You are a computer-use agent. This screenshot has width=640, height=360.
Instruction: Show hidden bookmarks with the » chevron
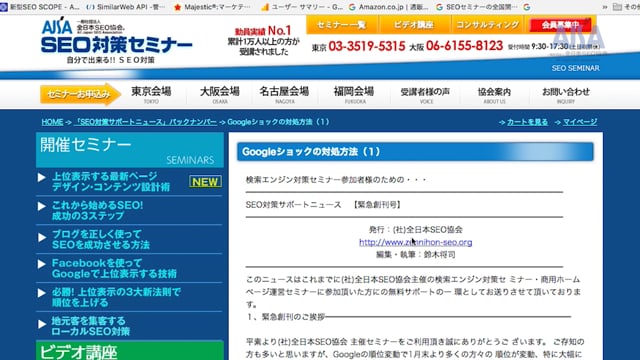[x=604, y=7]
